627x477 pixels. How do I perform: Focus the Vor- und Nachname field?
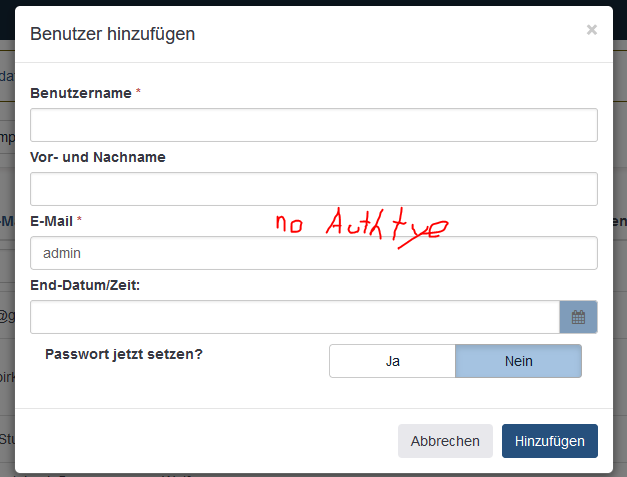[314, 189]
